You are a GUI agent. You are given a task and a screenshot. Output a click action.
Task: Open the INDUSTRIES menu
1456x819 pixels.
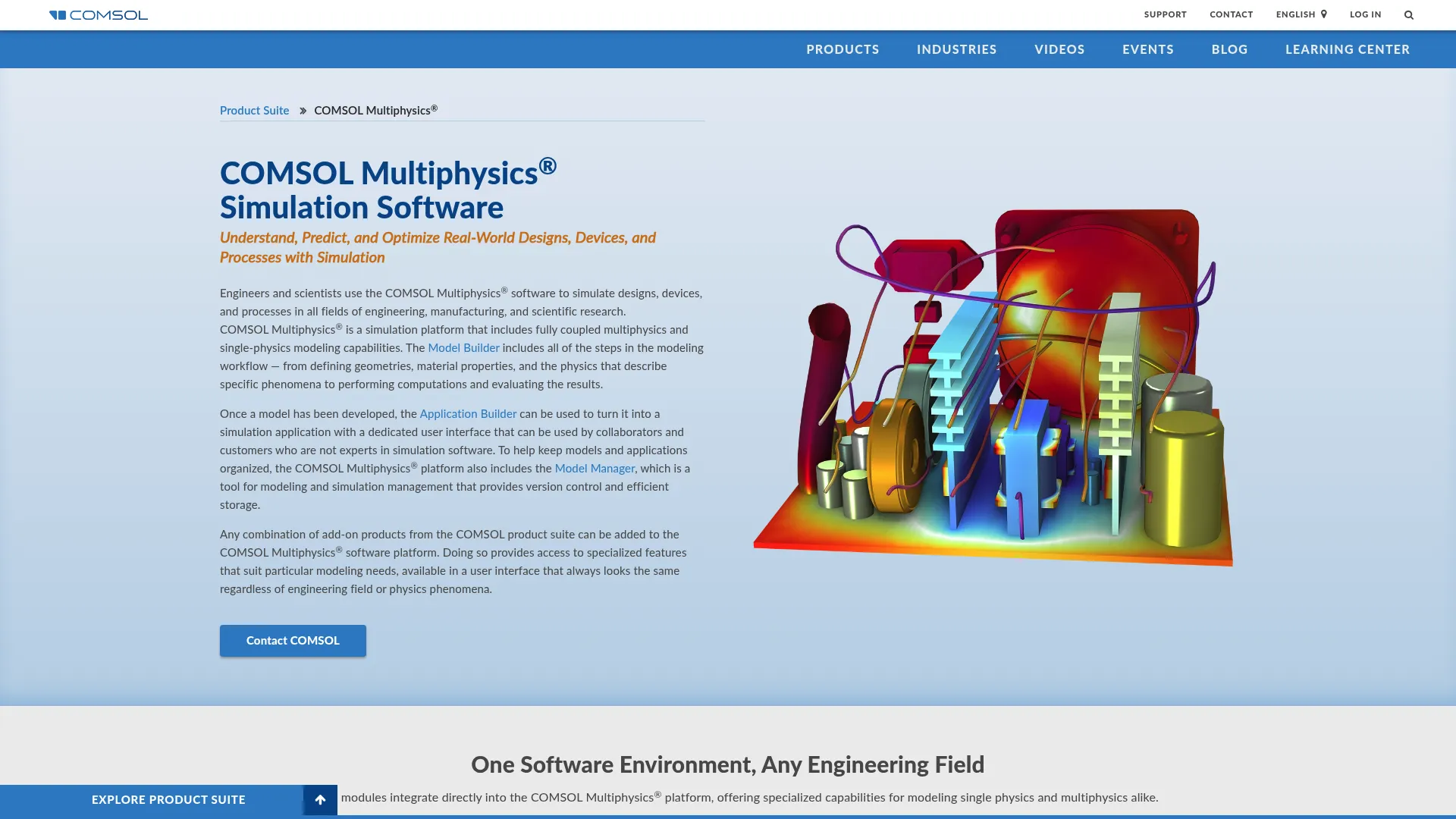956,49
